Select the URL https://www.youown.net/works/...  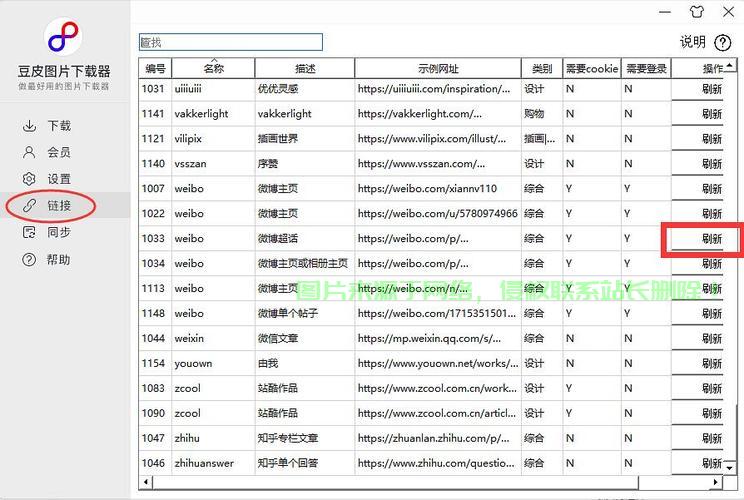click(x=437, y=363)
